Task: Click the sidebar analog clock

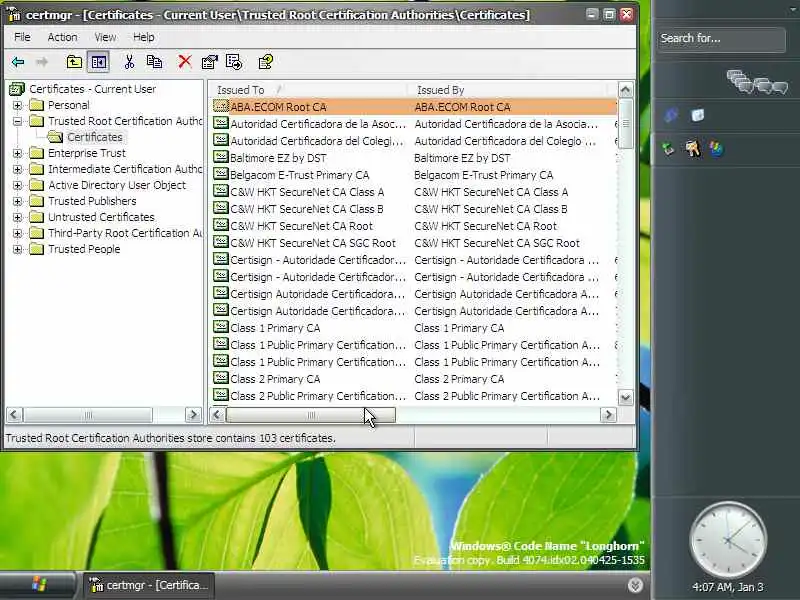Action: 728,540
